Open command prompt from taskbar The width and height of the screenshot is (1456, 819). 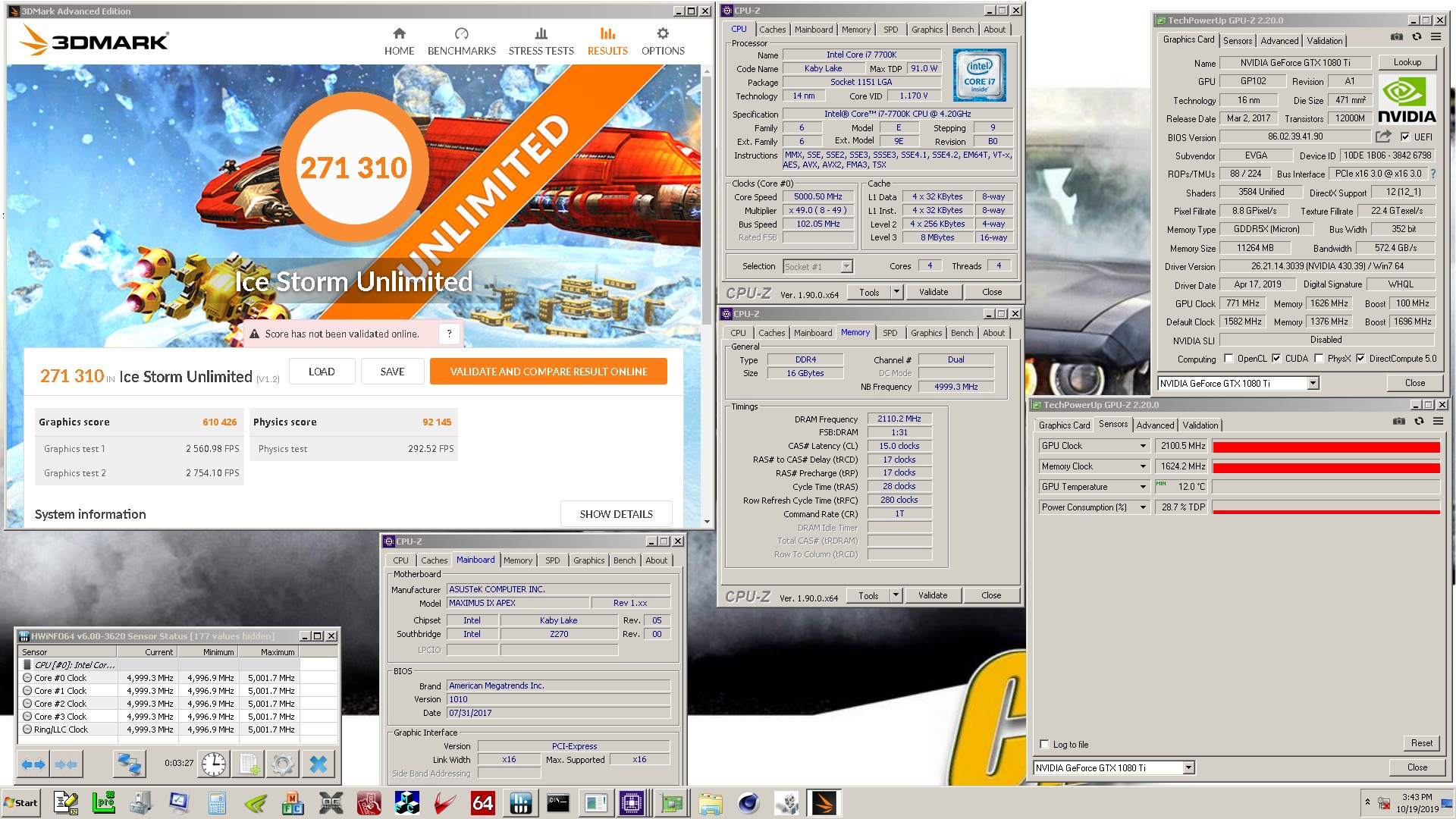coord(558,803)
